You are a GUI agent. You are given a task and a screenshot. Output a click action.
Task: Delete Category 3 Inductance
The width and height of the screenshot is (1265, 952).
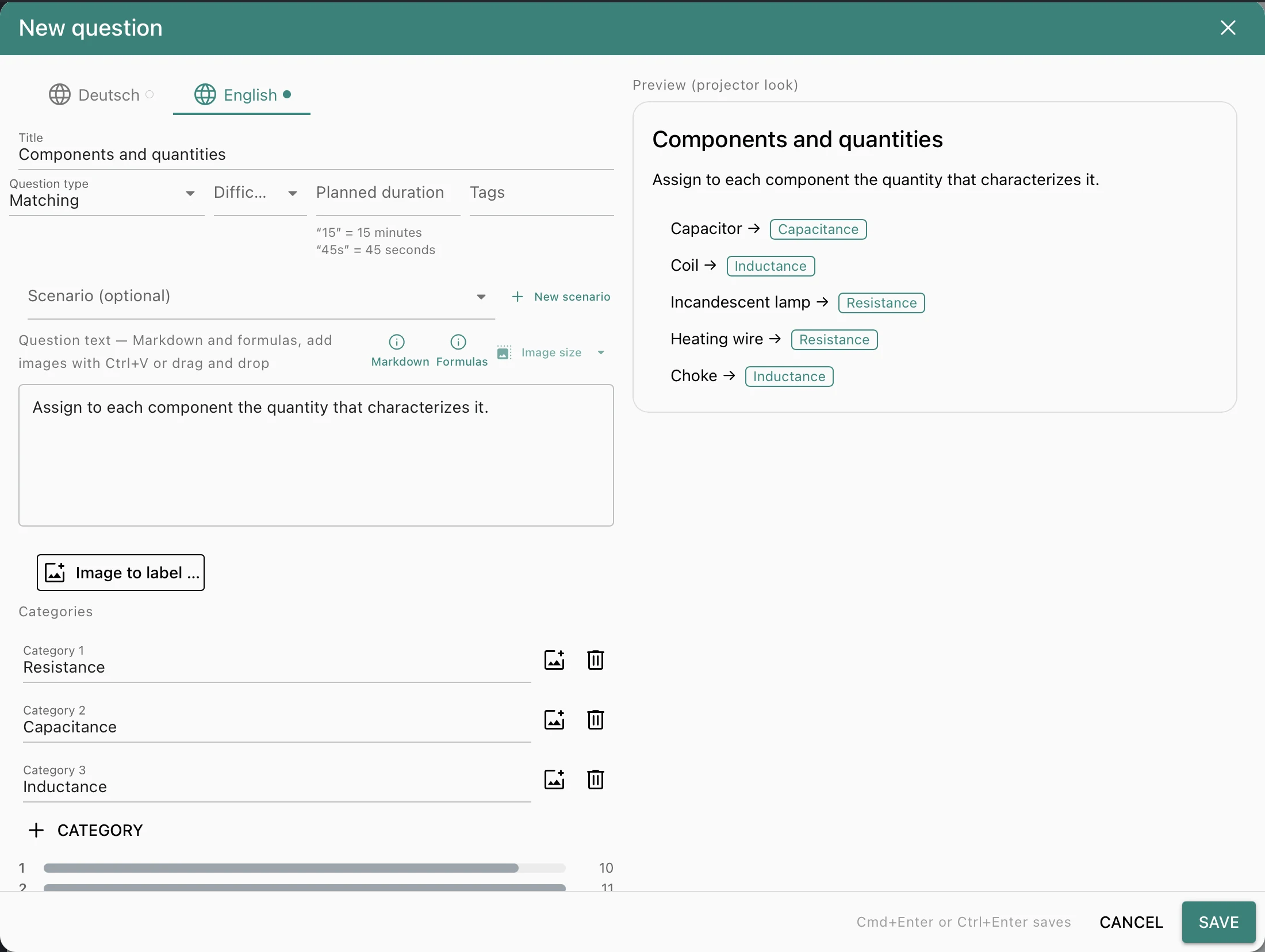click(x=596, y=780)
